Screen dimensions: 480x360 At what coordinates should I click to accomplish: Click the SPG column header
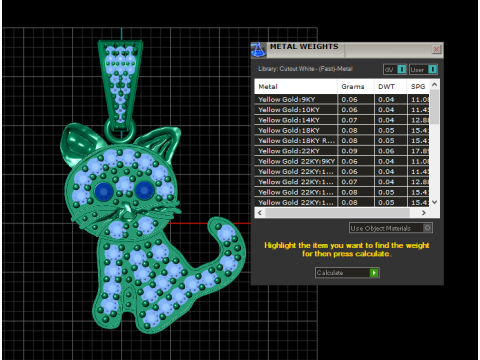[x=418, y=87]
